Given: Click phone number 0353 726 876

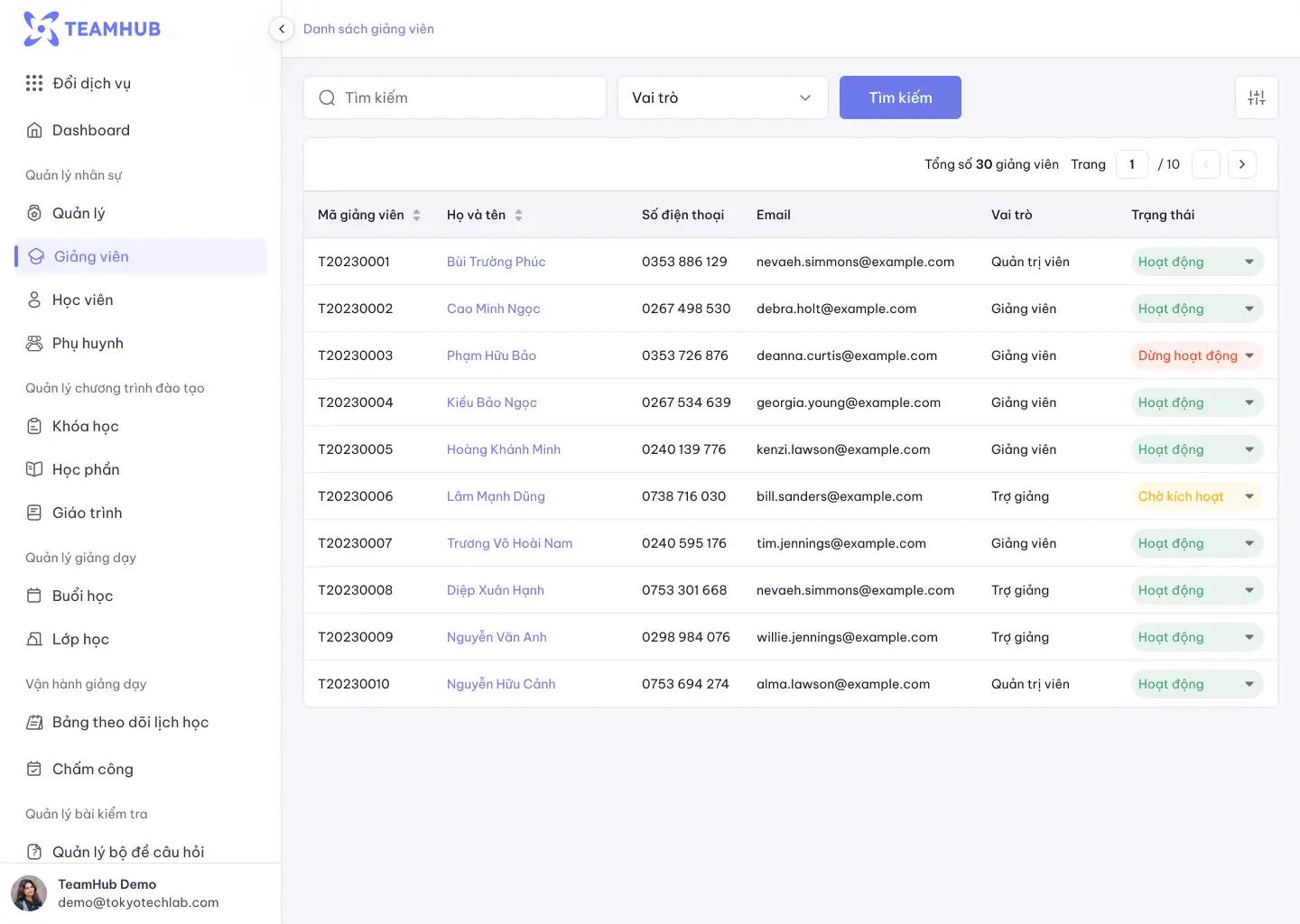Looking at the screenshot, I should click(x=684, y=356).
